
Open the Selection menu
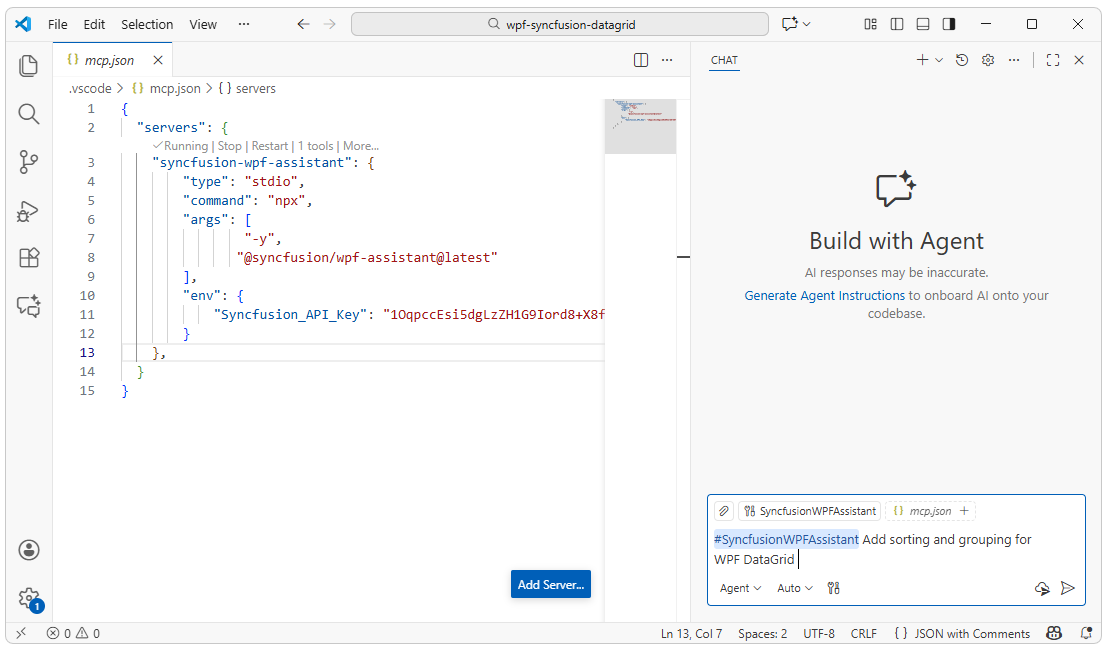146,24
